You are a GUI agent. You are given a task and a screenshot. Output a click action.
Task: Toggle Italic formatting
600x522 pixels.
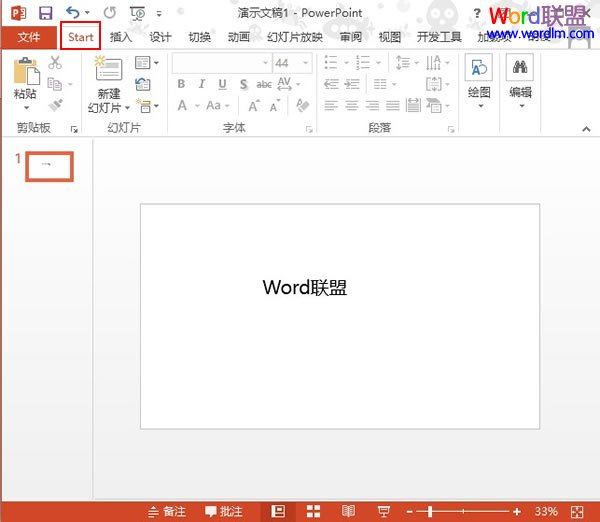tap(202, 84)
